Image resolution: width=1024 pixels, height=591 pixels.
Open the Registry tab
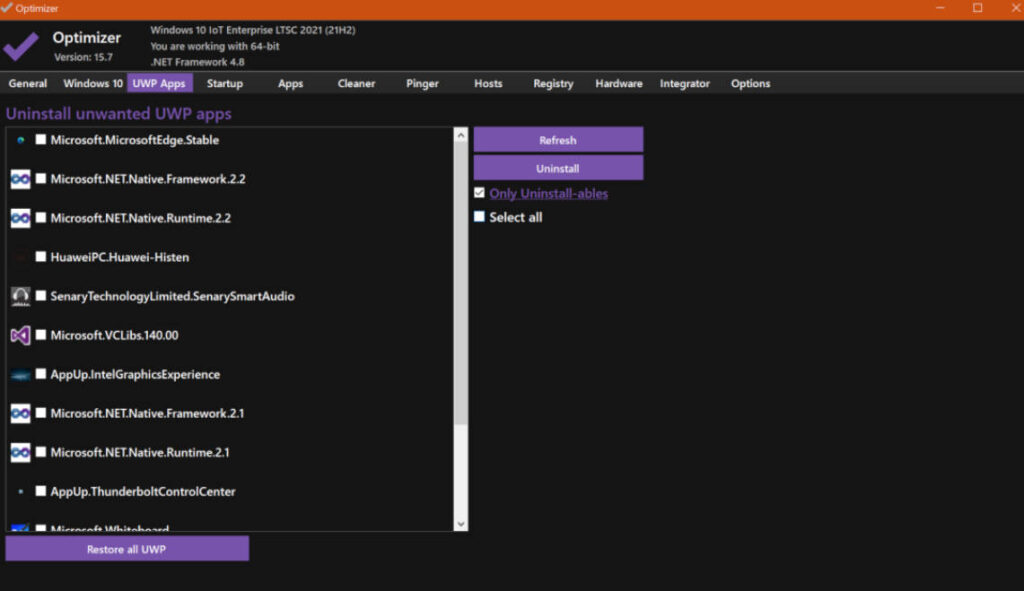[553, 84]
